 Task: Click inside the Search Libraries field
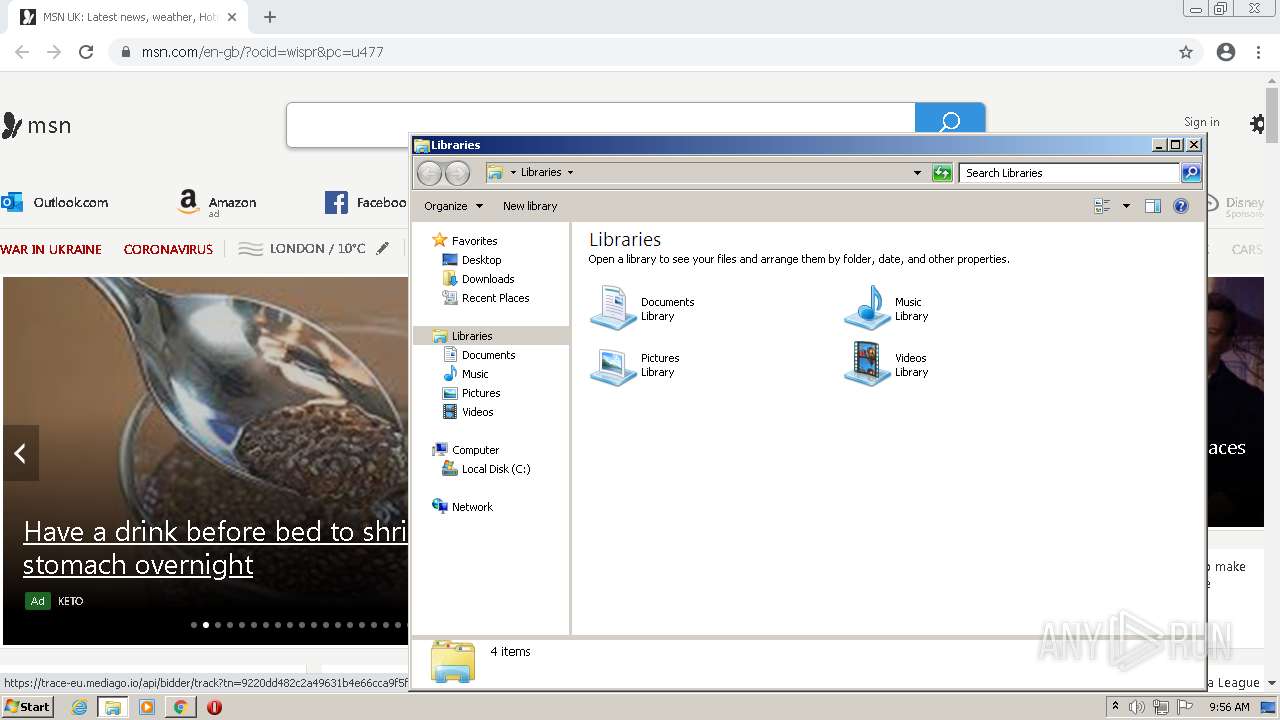1069,173
